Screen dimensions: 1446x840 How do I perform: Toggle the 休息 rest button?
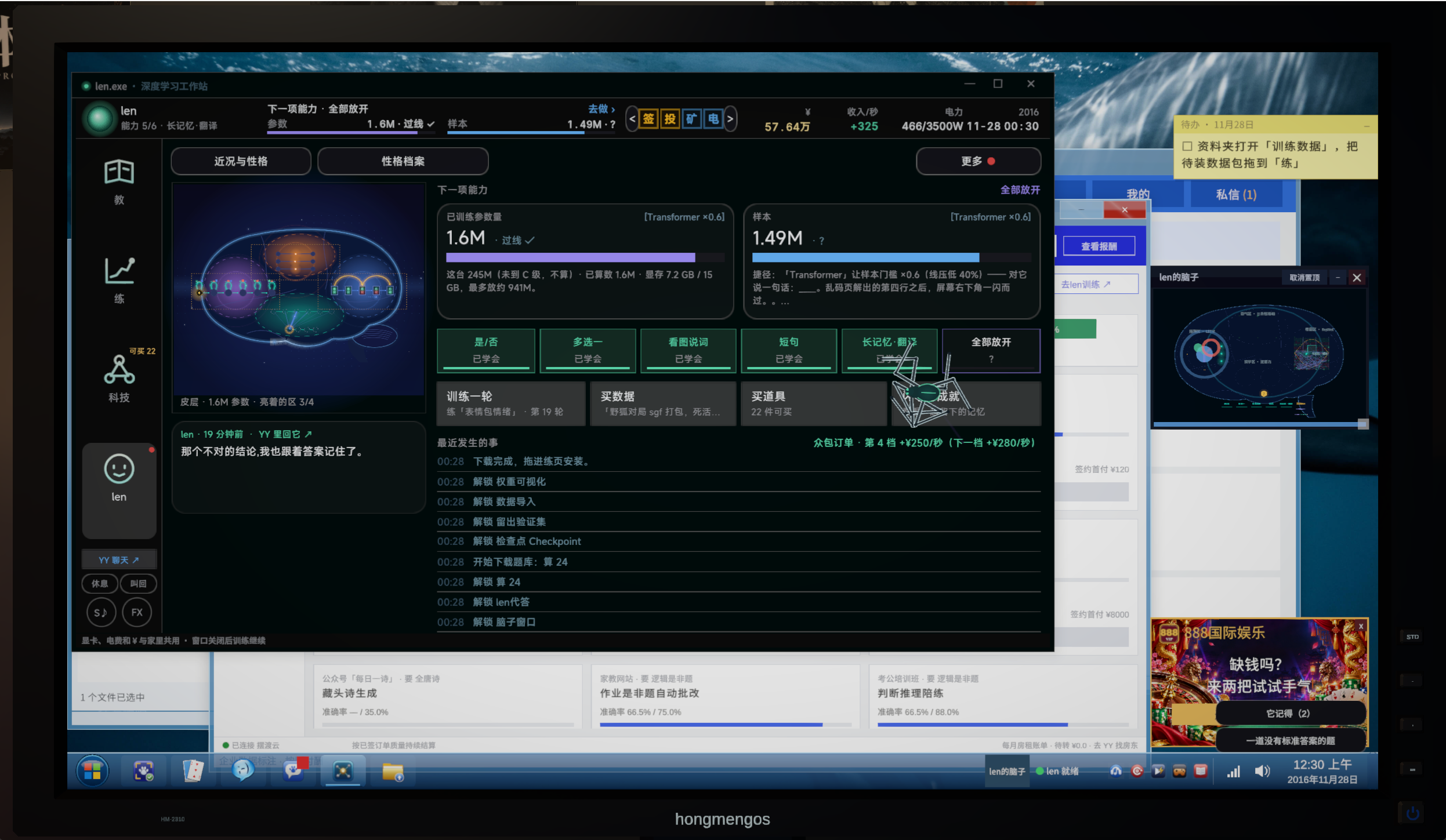100,583
